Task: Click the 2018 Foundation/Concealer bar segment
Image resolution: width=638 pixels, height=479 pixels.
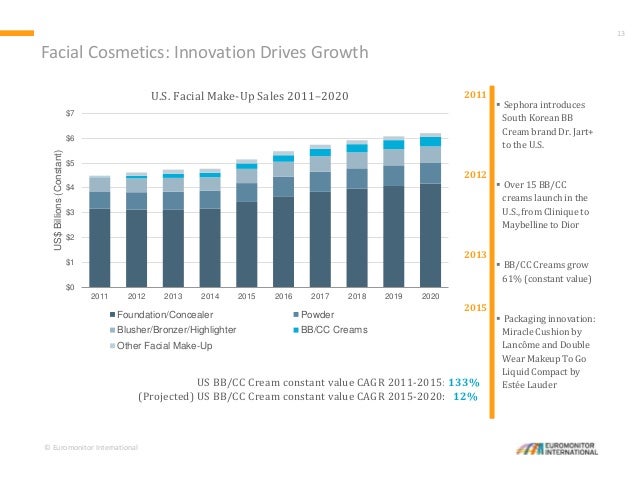Action: pyautogui.click(x=357, y=238)
